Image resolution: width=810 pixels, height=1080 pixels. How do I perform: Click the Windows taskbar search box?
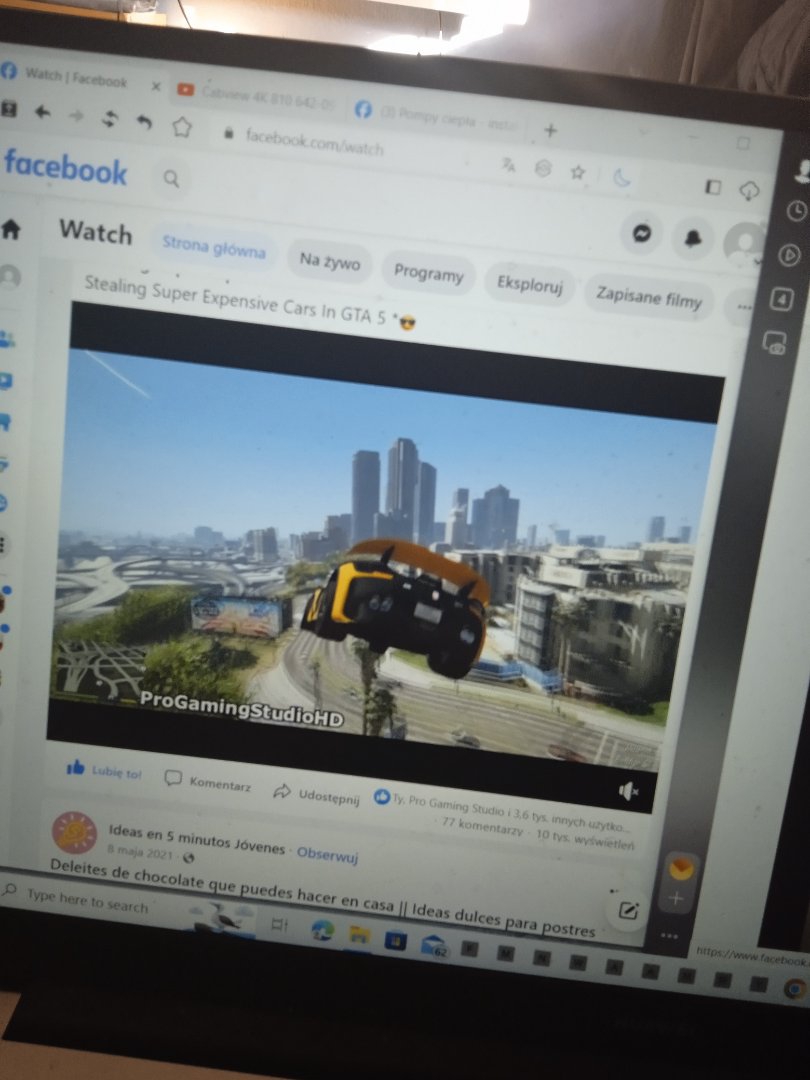[x=88, y=900]
